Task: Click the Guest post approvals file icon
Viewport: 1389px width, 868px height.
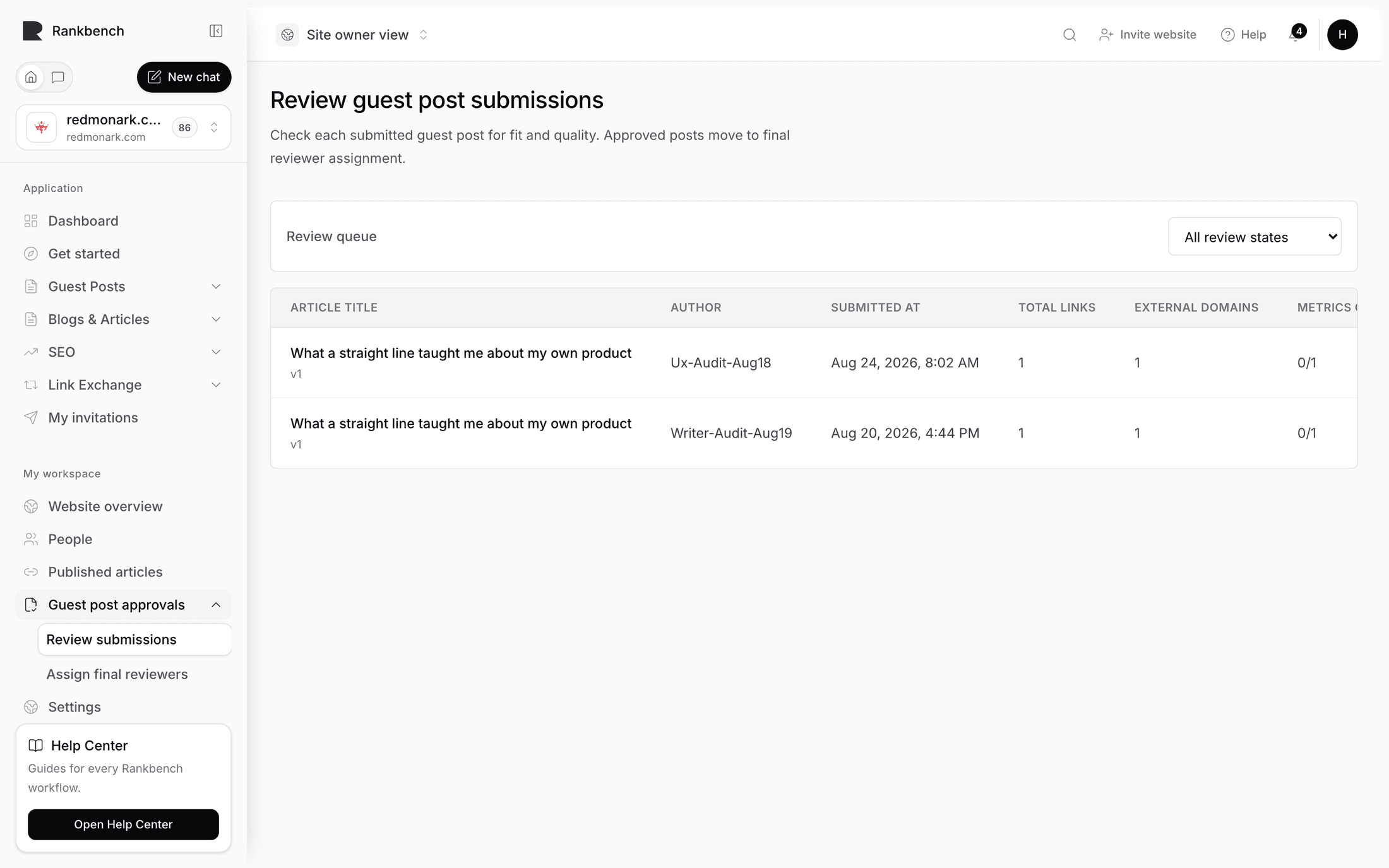Action: [x=31, y=605]
